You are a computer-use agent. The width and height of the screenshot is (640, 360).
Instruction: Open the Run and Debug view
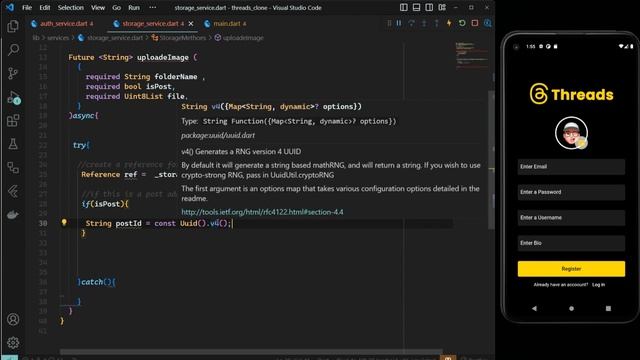click(13, 98)
